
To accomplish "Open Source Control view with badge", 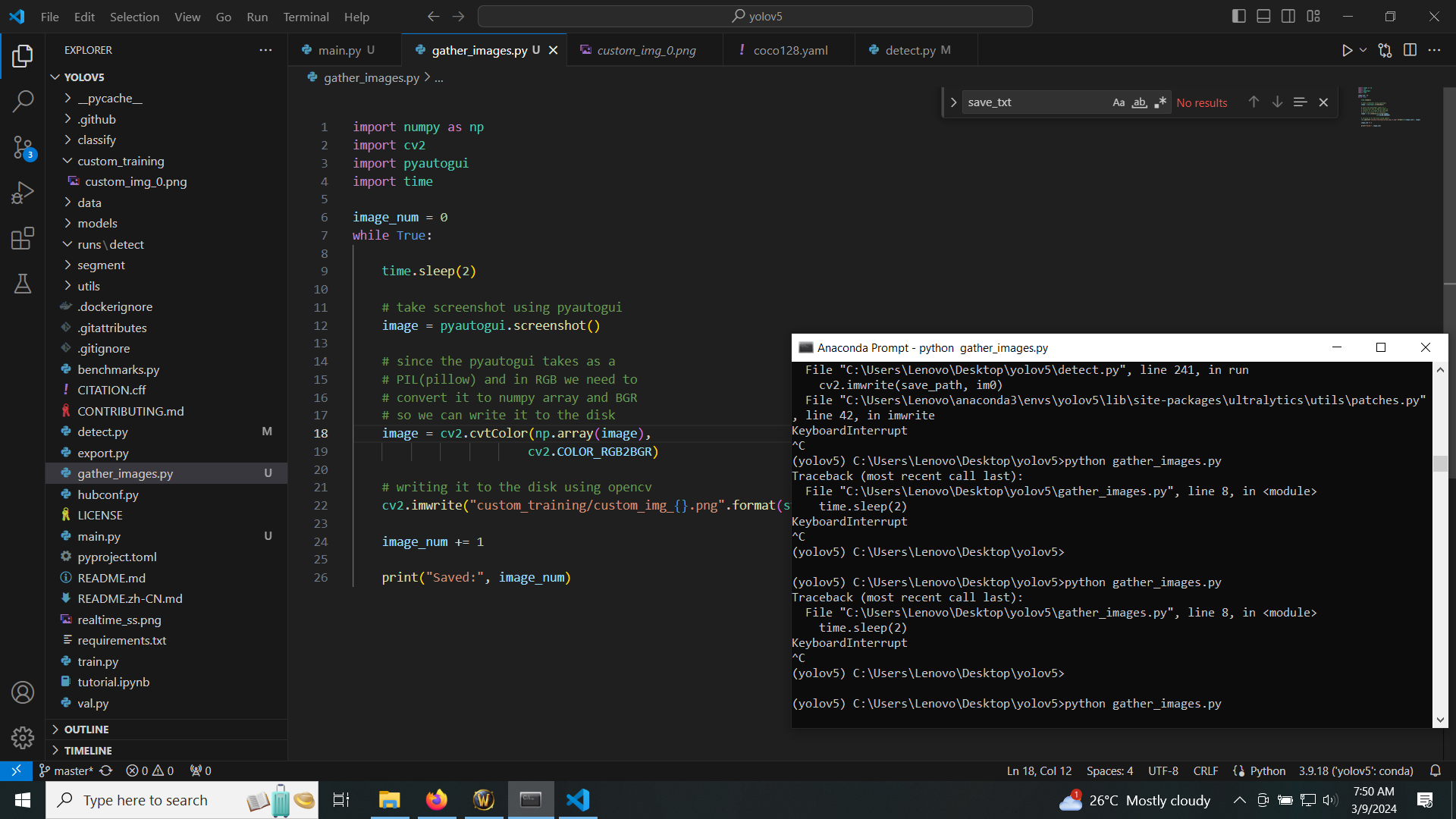I will (x=23, y=147).
